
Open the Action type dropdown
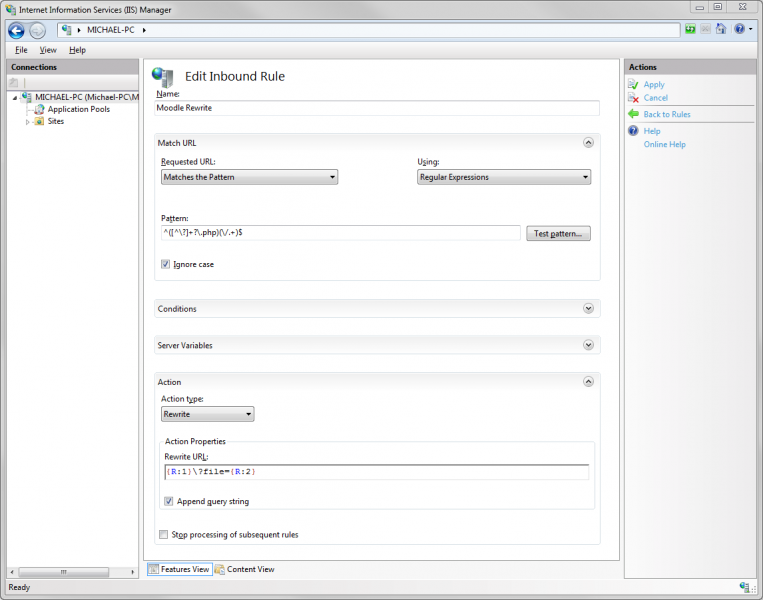pos(207,414)
